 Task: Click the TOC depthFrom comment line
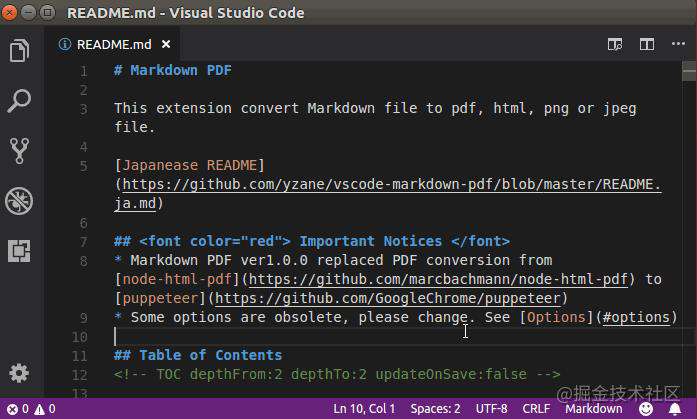click(x=337, y=374)
